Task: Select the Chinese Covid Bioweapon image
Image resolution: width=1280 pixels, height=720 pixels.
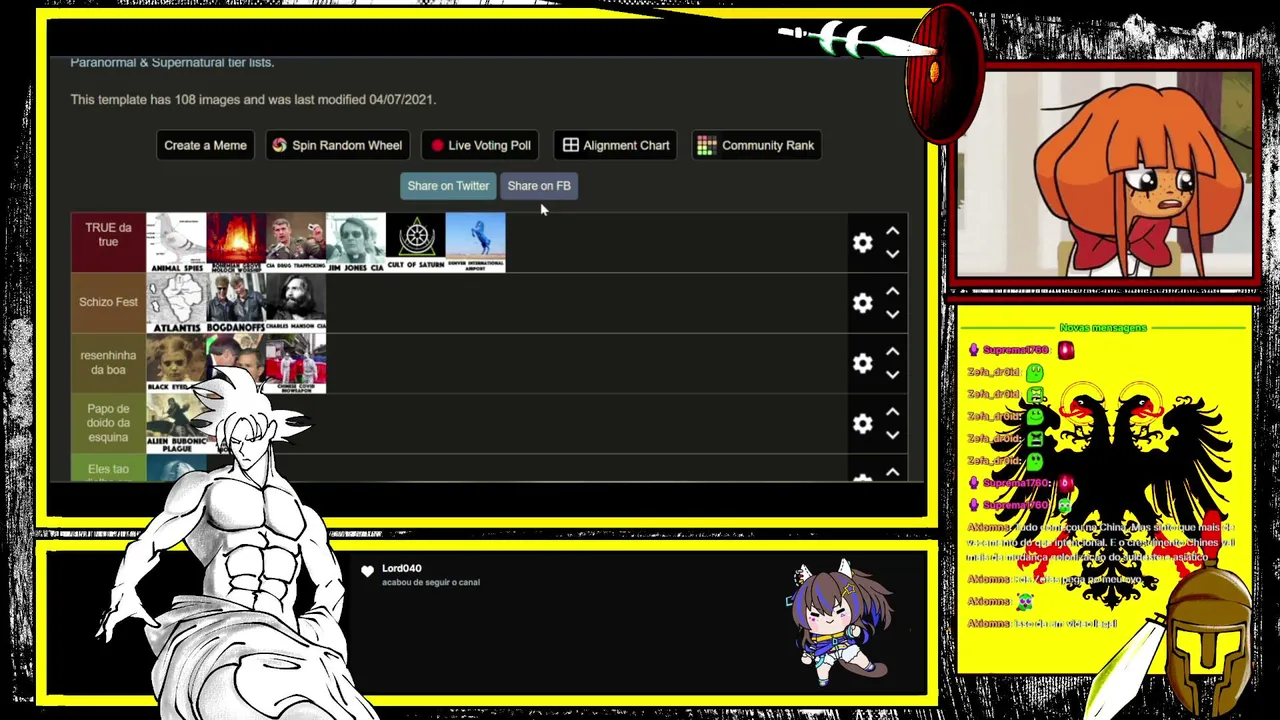Action: (297, 362)
